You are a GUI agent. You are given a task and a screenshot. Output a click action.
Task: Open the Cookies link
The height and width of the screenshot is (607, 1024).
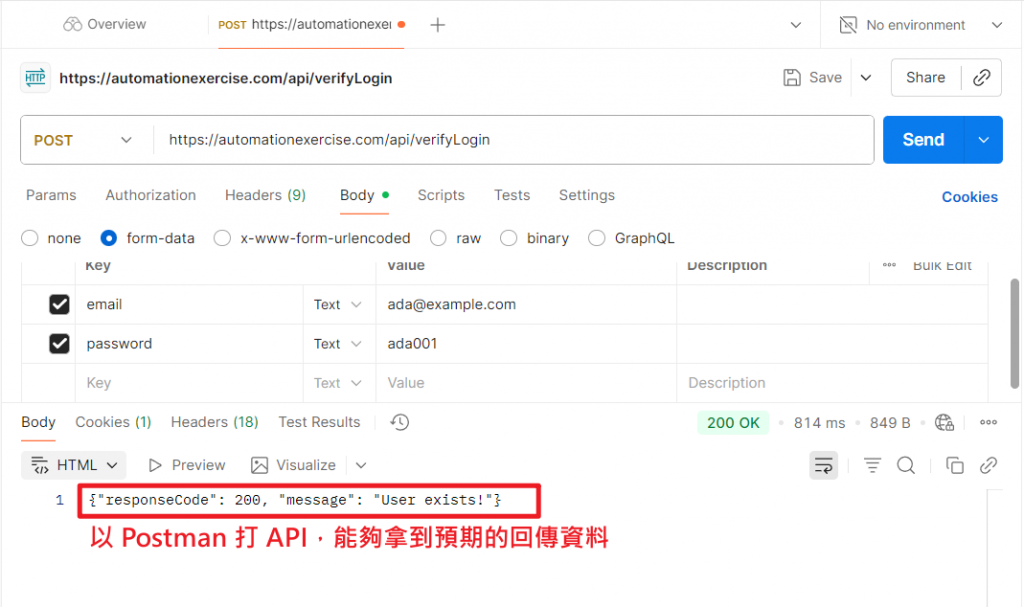[969, 197]
